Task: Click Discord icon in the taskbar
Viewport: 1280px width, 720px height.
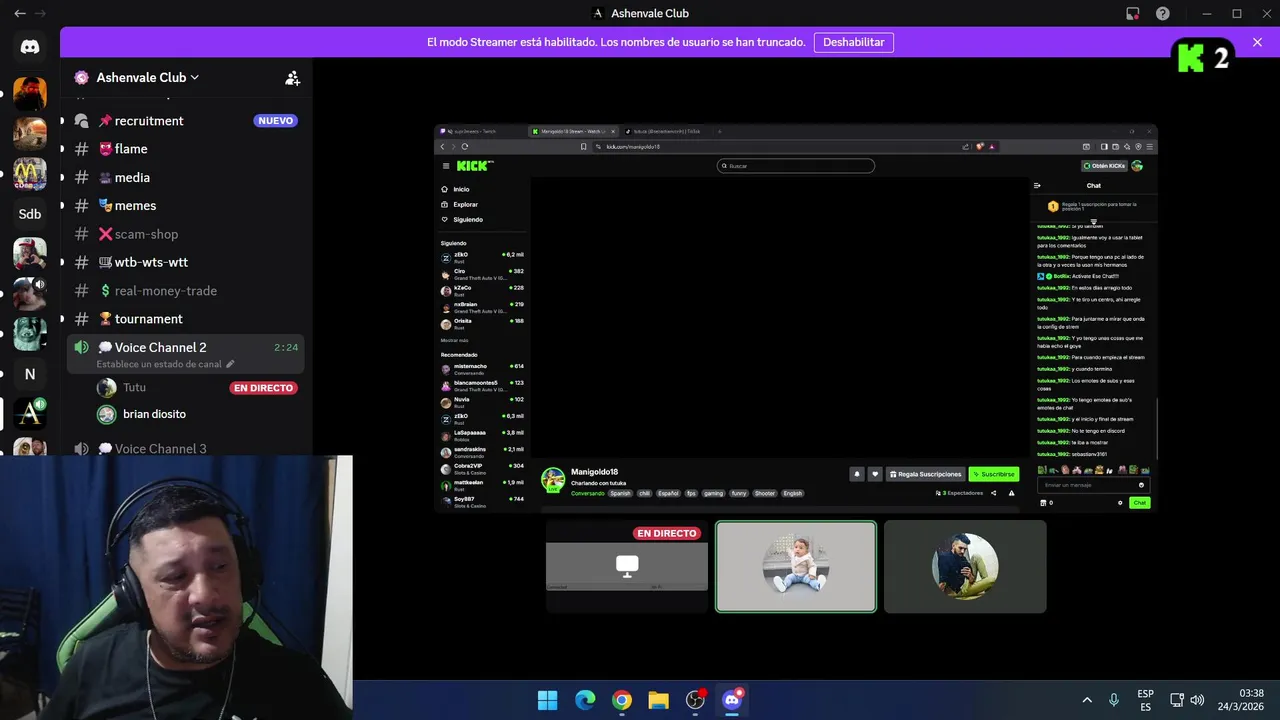Action: pos(732,700)
